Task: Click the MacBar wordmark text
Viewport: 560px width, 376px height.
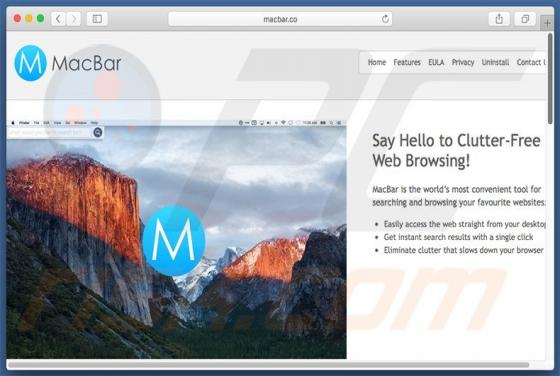Action: (86, 63)
